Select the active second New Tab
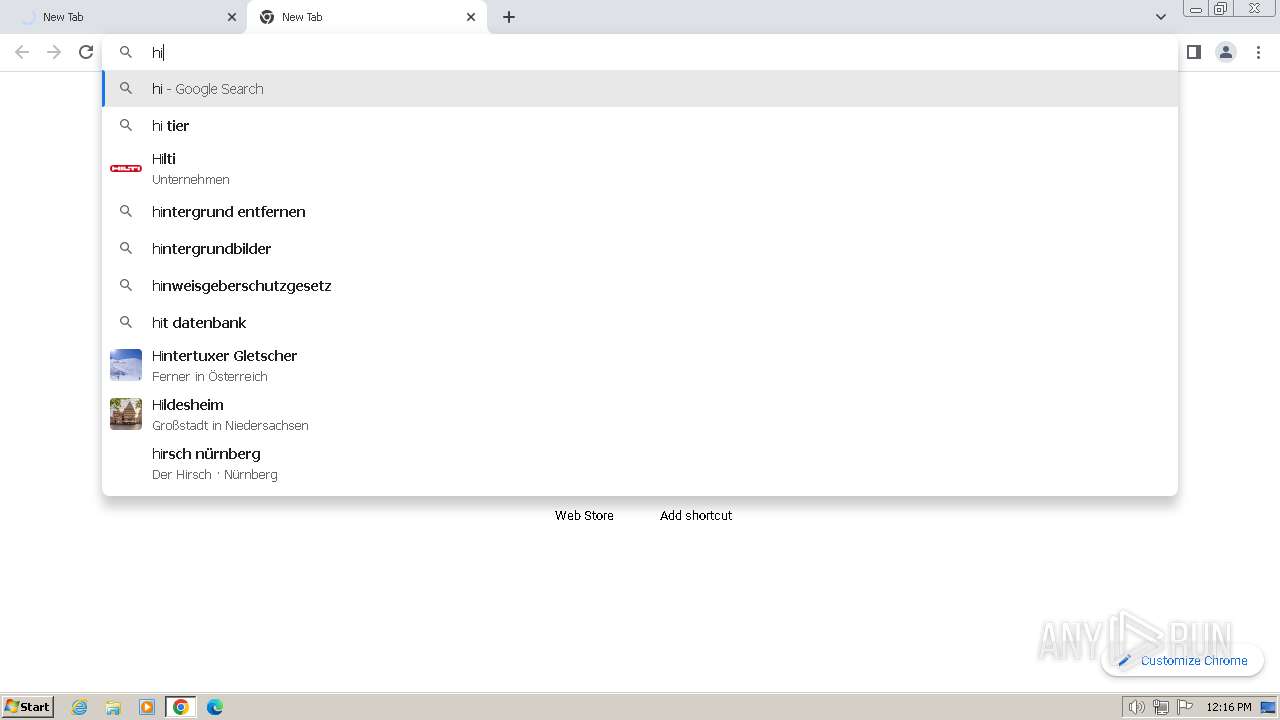Viewport: 1280px width, 720px height. coord(365,17)
